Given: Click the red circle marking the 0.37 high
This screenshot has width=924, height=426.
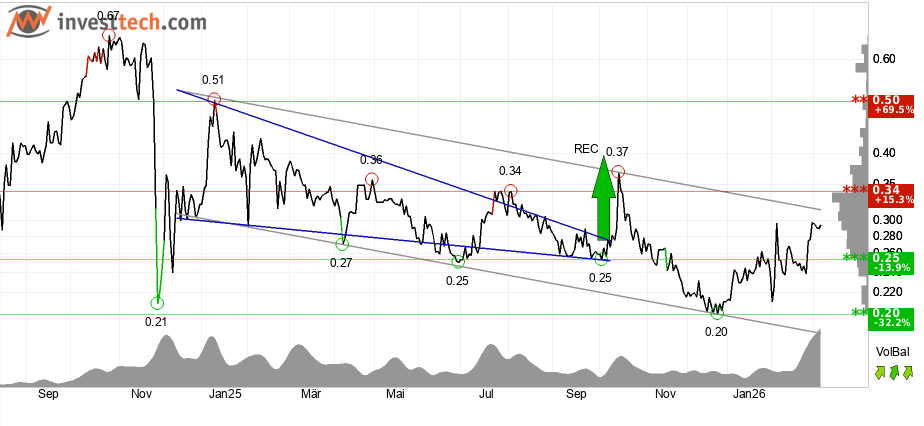Looking at the screenshot, I should (619, 172).
